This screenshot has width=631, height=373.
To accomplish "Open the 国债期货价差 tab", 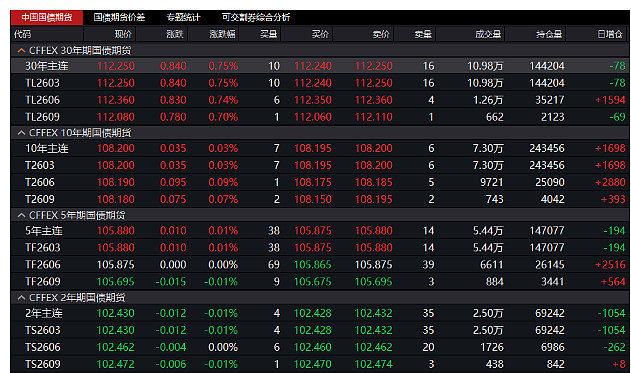I will [119, 17].
